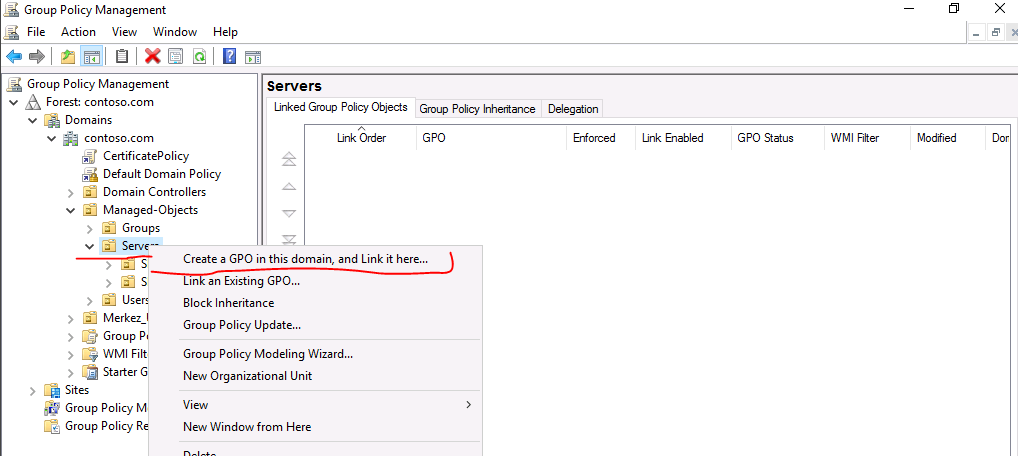The width and height of the screenshot is (1018, 456).
Task: Select Domain Controllers in the tree
Action: (155, 192)
